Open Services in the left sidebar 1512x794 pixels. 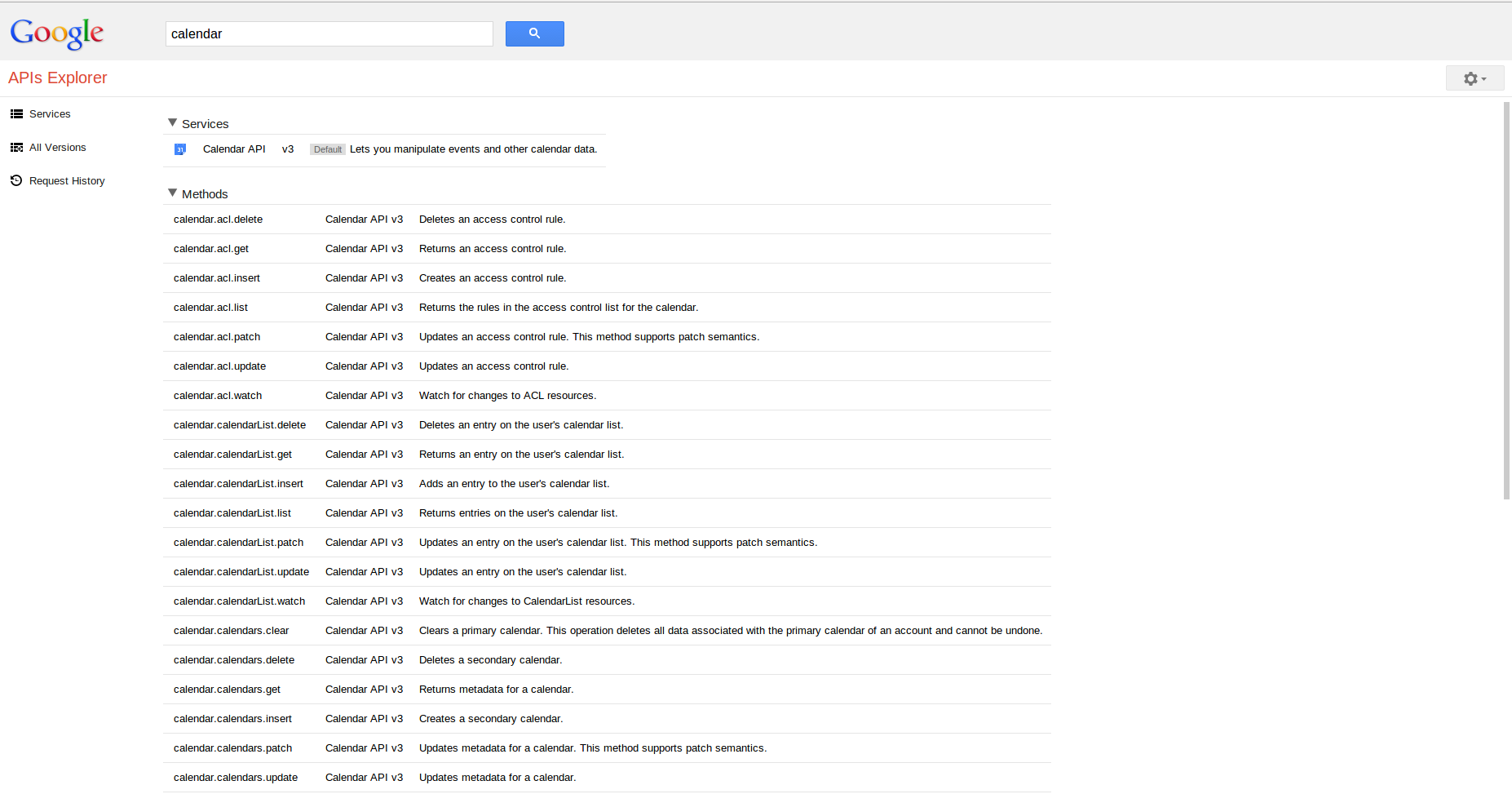(x=50, y=114)
